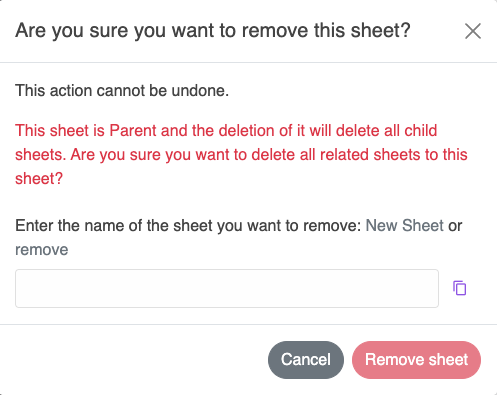Dismiss the dialog using the X icon
The width and height of the screenshot is (497, 395).
click(473, 31)
